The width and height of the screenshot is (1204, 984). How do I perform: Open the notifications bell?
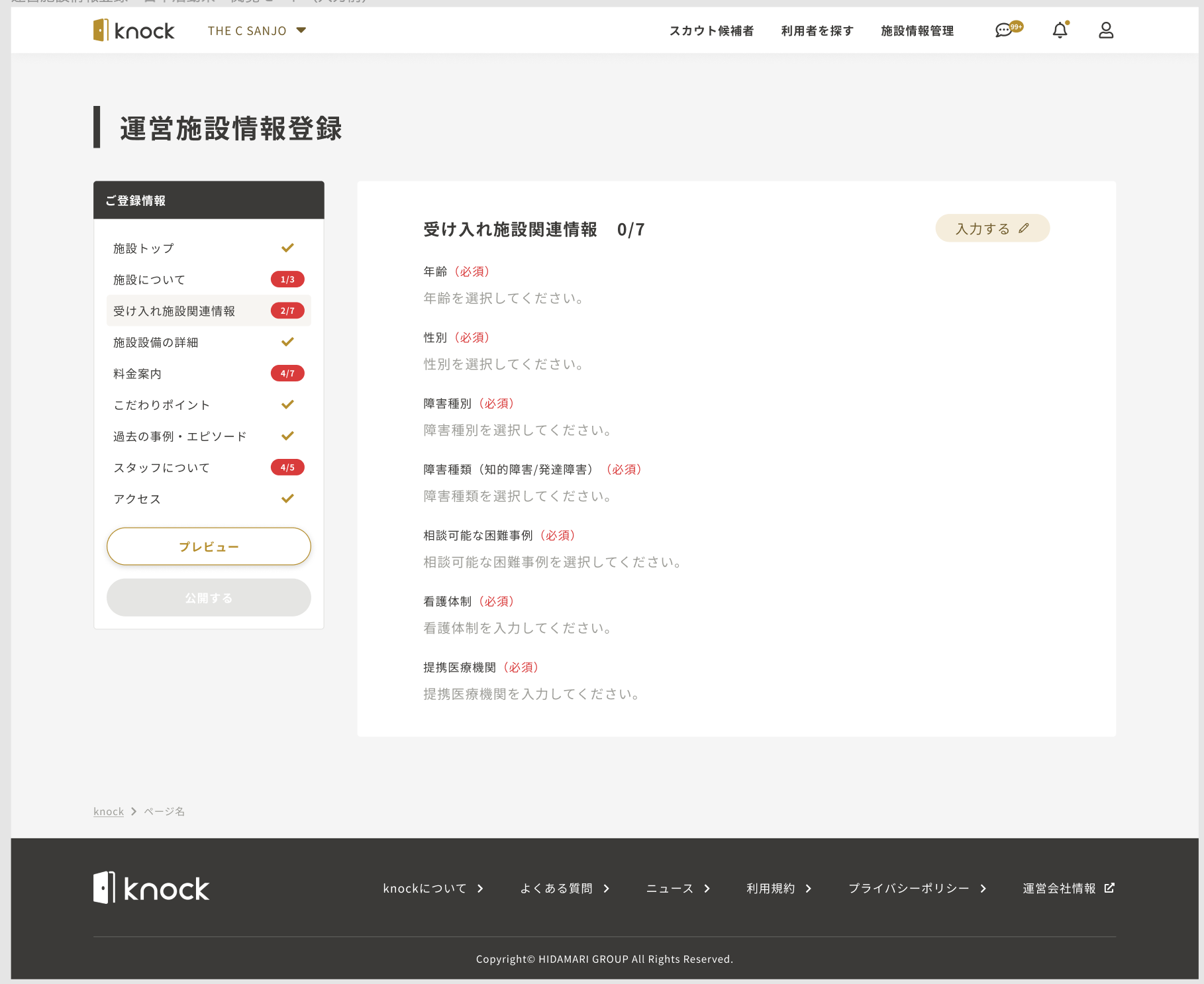tap(1060, 30)
